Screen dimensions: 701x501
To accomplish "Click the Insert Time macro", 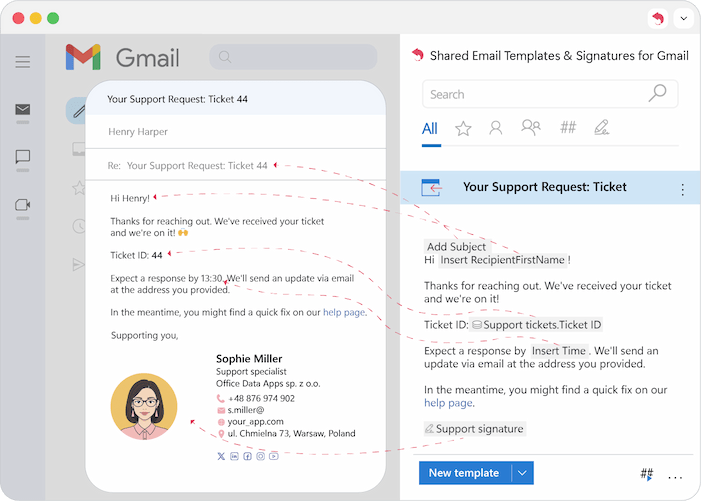I will (559, 351).
